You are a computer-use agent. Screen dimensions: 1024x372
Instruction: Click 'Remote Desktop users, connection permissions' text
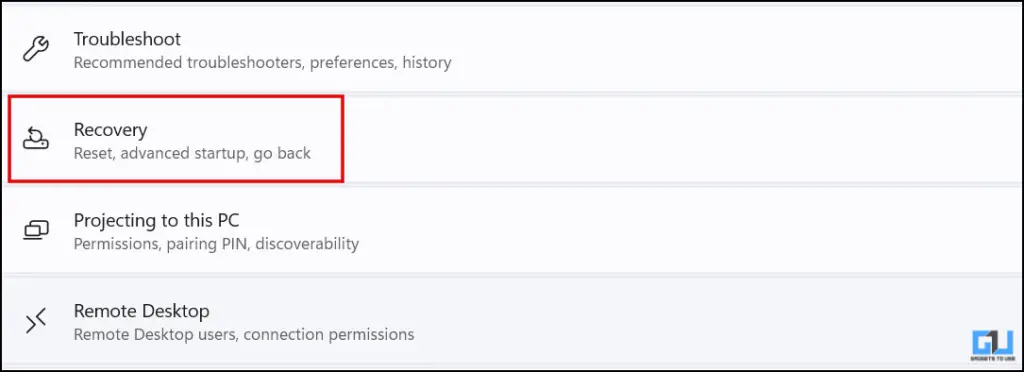pyautogui.click(x=244, y=335)
